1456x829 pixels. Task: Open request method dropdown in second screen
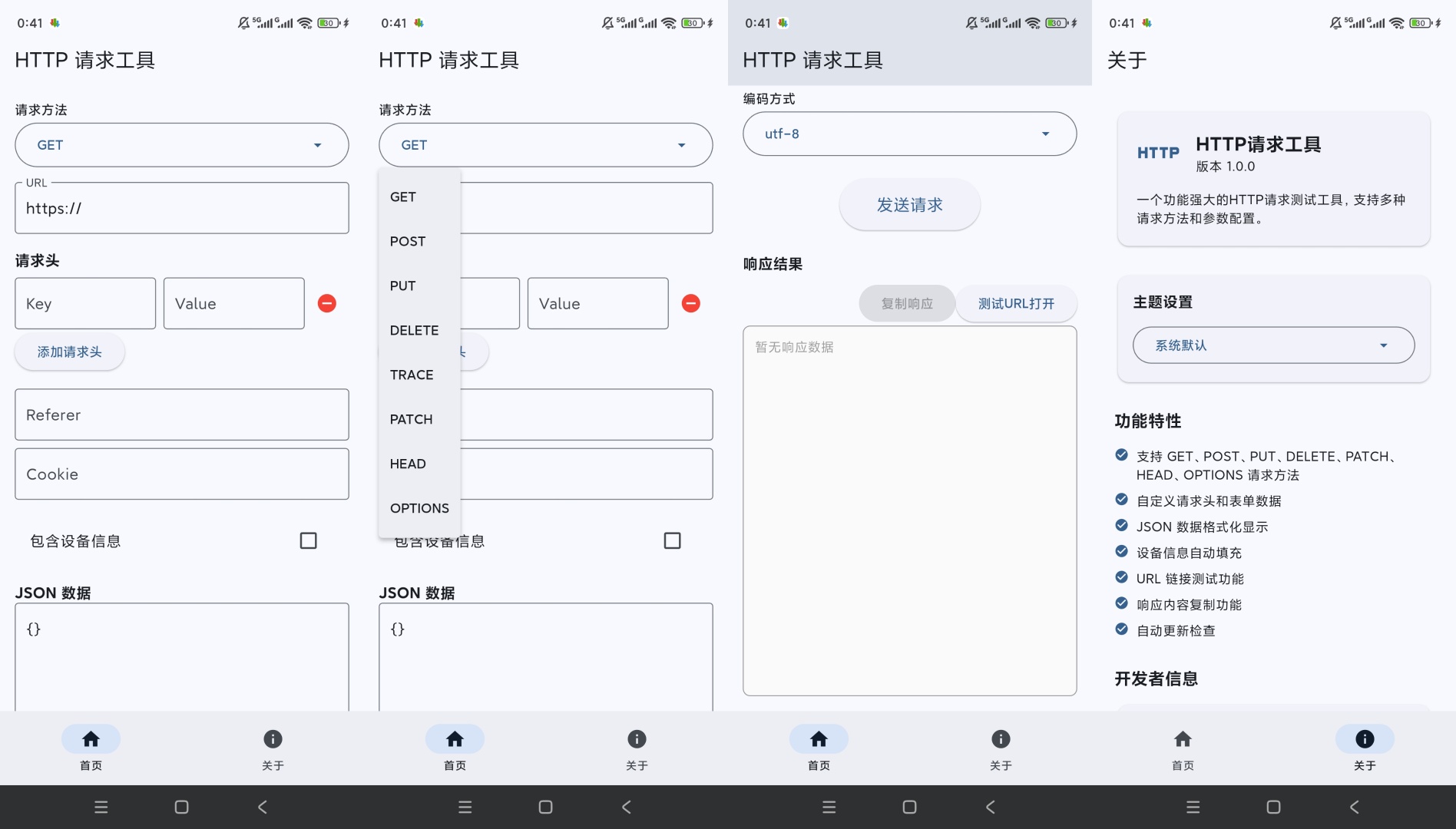click(546, 145)
